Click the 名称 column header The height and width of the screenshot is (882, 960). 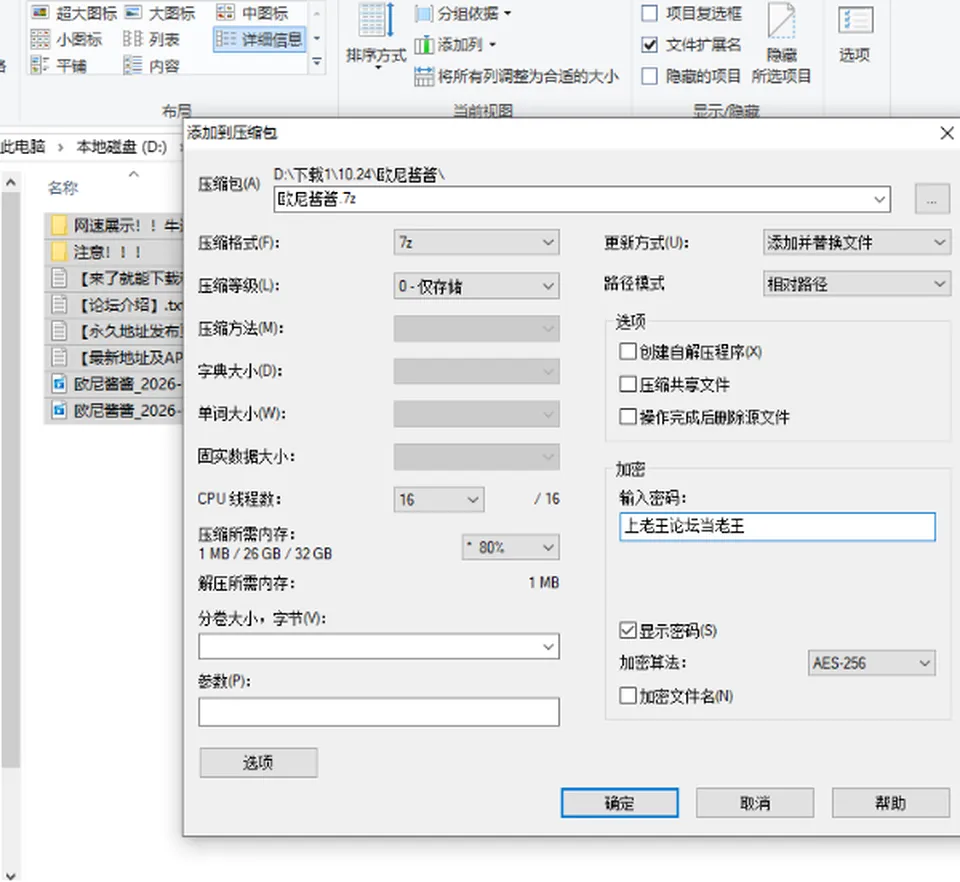63,188
